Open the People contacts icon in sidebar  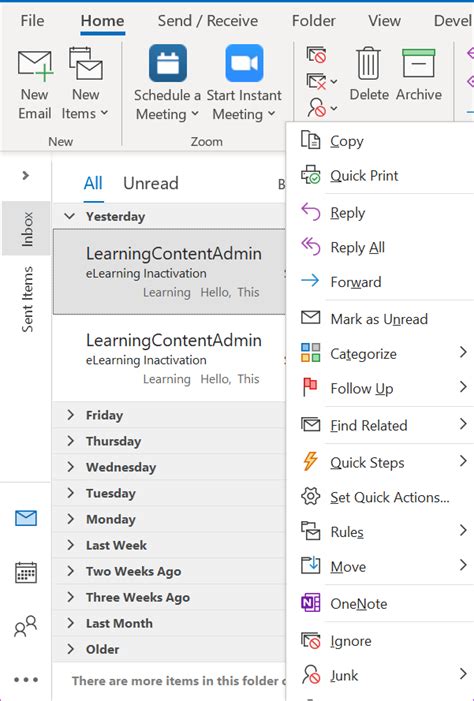(26, 626)
